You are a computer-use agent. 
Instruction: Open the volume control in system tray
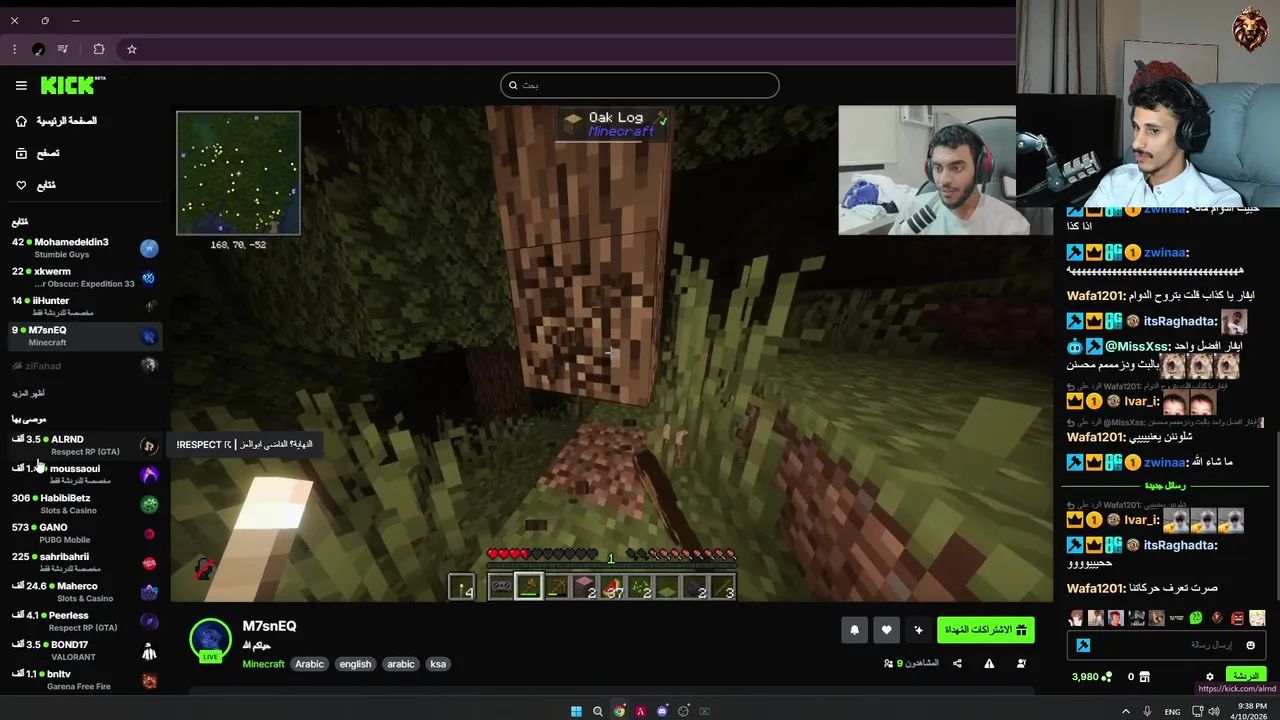[1214, 711]
